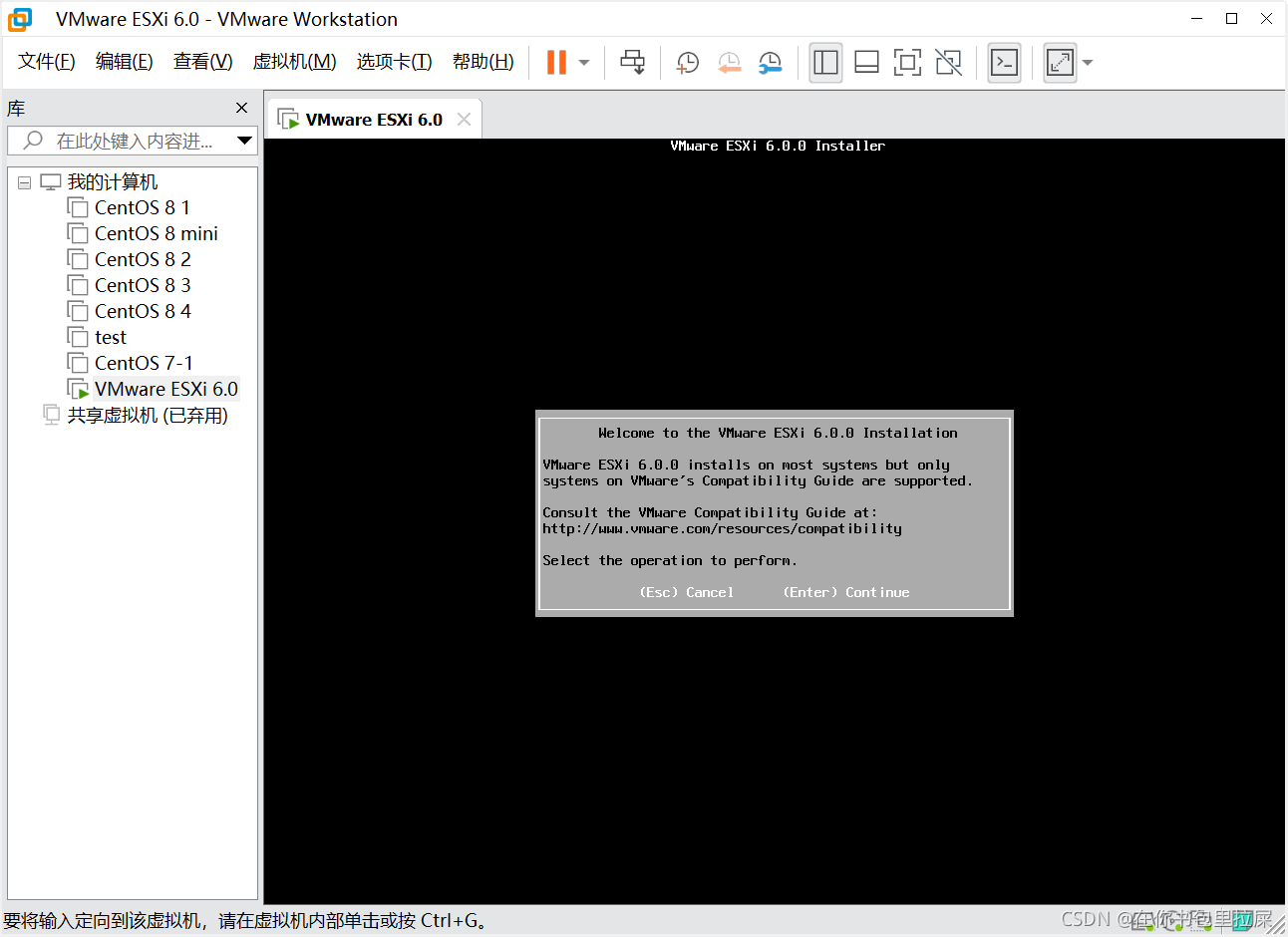Click the Welcome to the VMware ESXi Installation title
The width and height of the screenshot is (1288, 937).
tap(778, 433)
